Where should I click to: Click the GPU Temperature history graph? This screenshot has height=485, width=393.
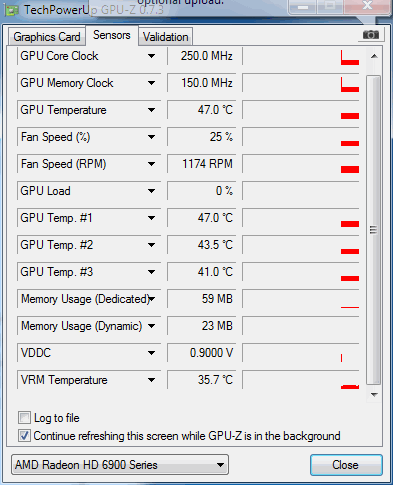pyautogui.click(x=301, y=110)
